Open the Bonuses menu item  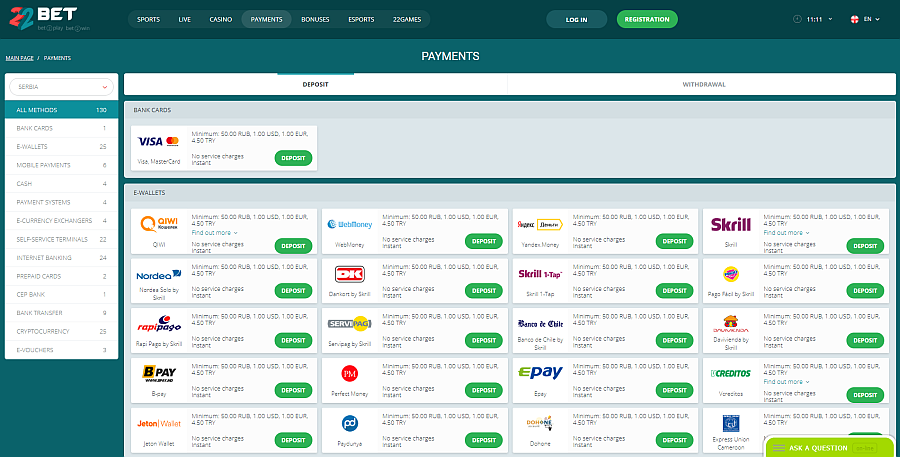pos(315,19)
